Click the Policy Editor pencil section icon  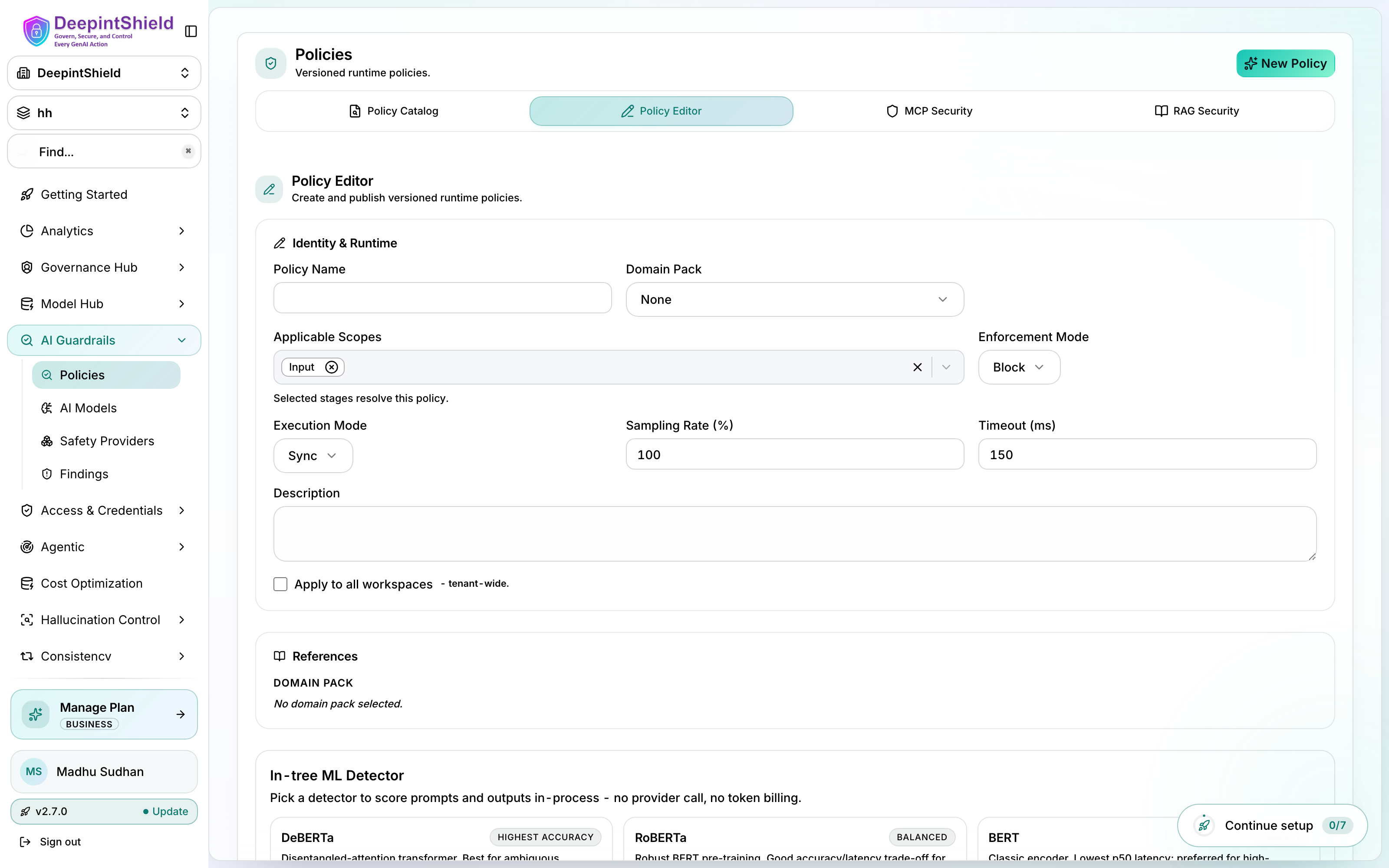[269, 190]
